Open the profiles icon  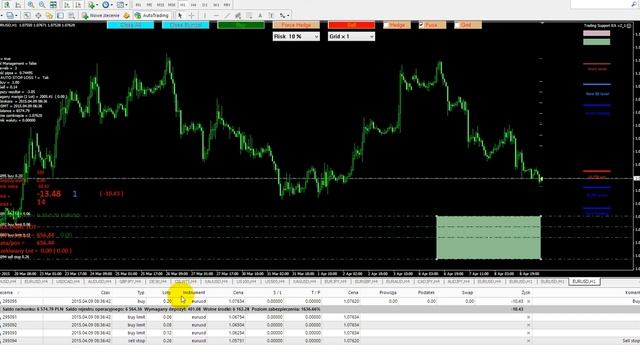[x=9, y=16]
